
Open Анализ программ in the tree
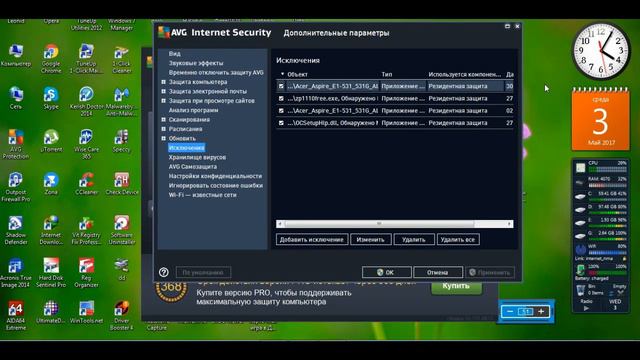[x=193, y=110]
